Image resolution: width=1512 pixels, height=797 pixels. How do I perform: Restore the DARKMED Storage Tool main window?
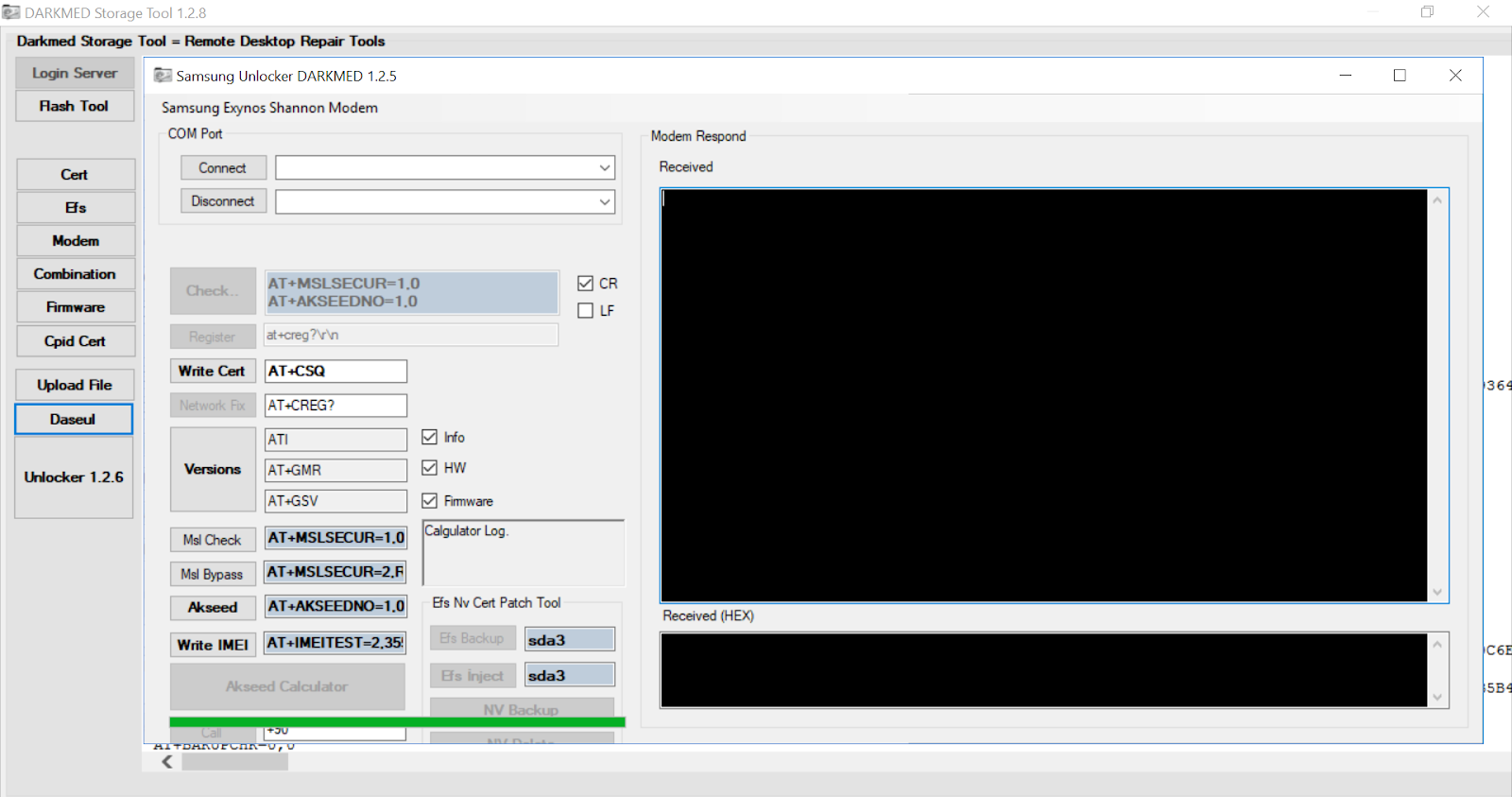click(x=1428, y=12)
